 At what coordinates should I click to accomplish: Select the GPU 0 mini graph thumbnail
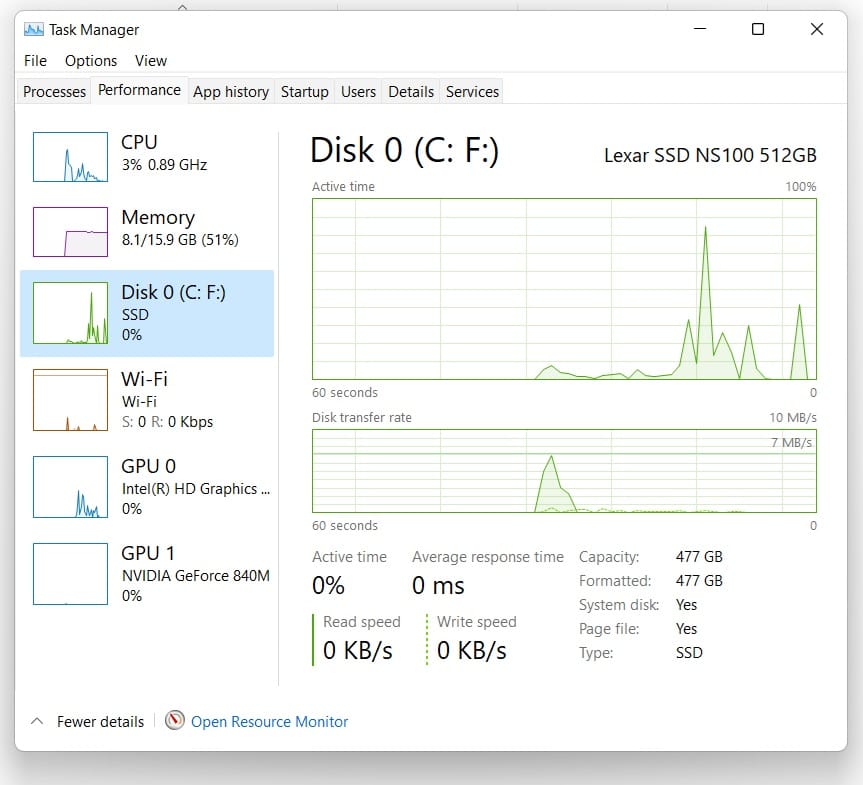(70, 487)
